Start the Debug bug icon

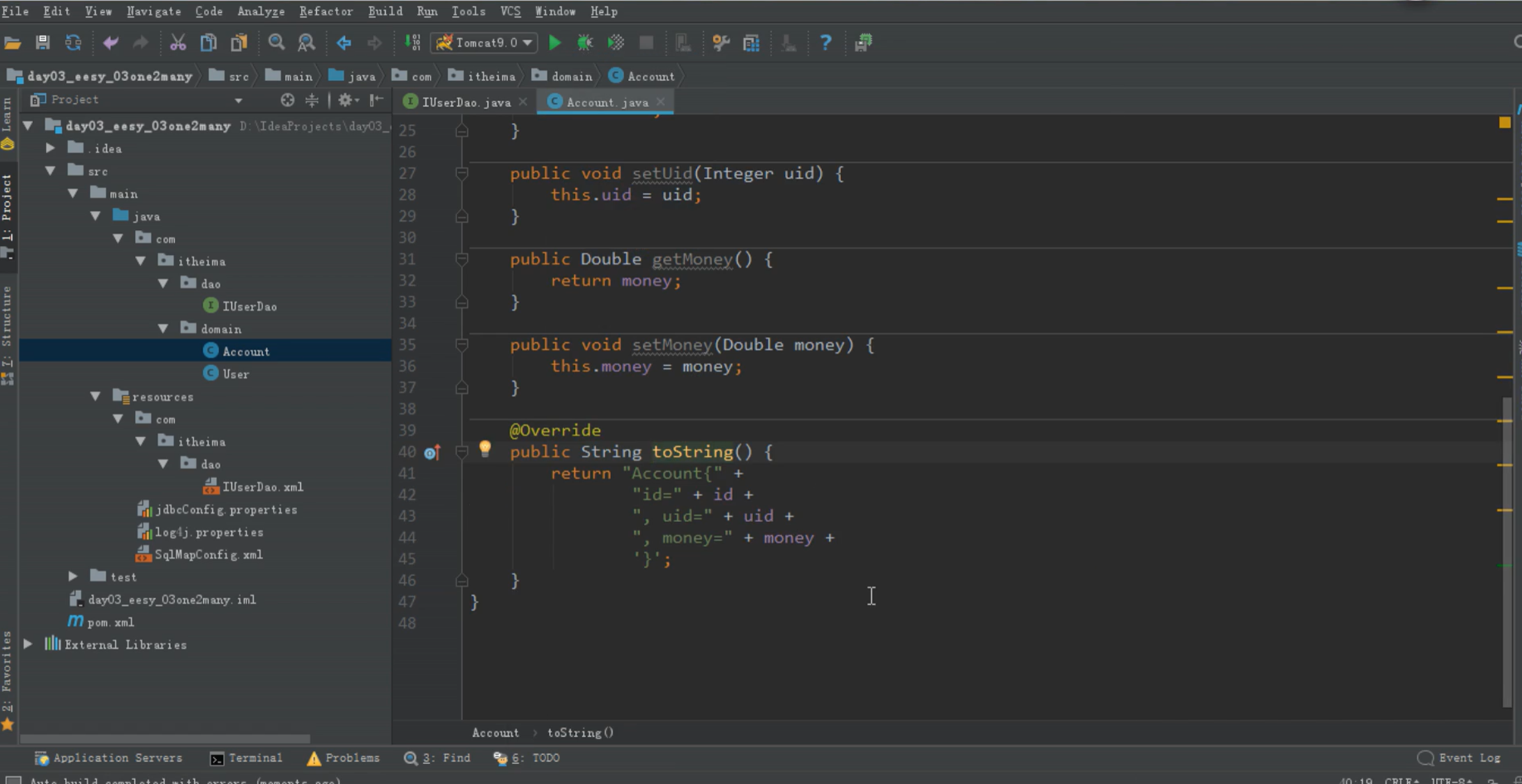coord(584,43)
